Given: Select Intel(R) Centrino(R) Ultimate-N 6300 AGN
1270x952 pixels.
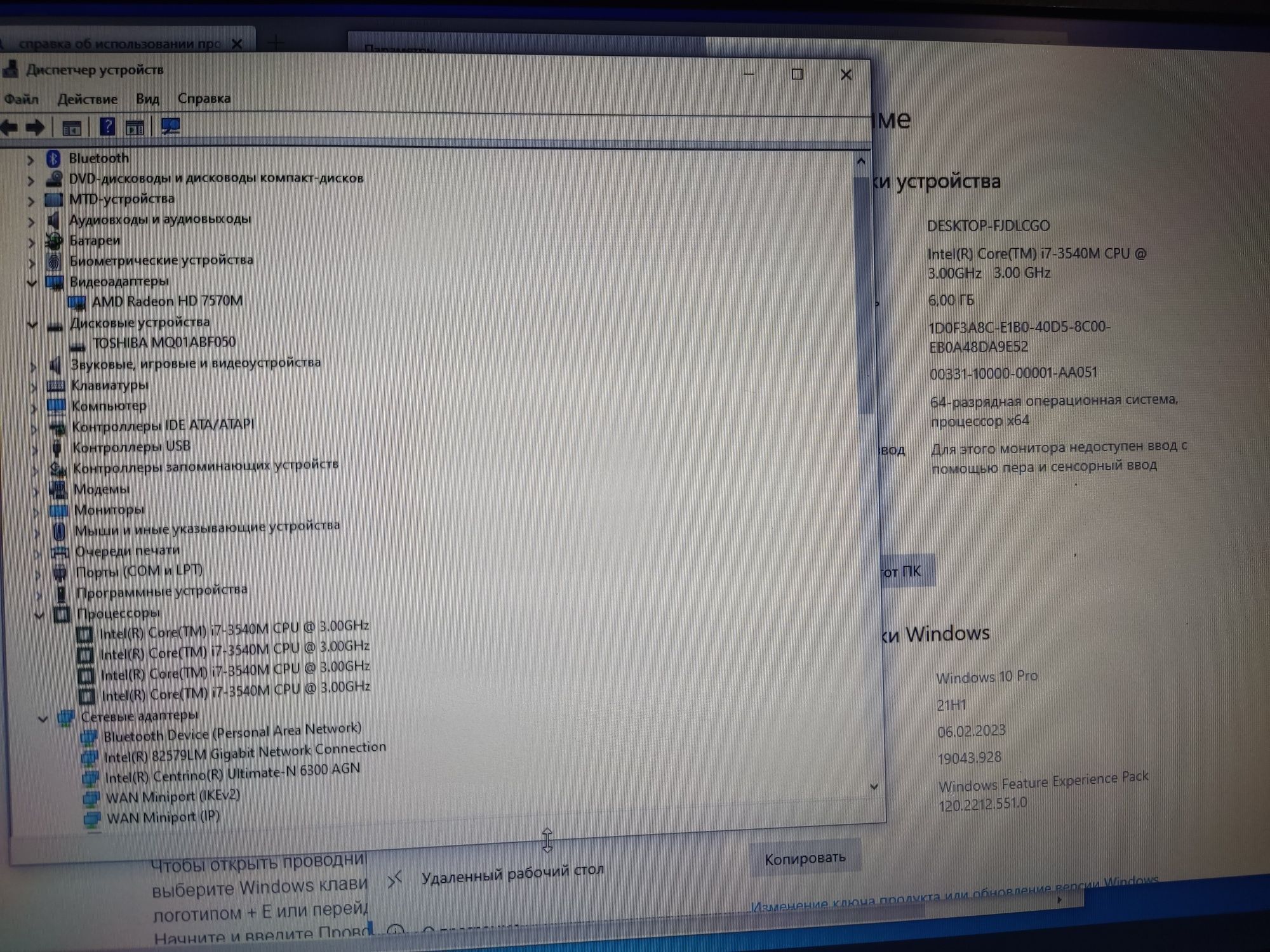Looking at the screenshot, I should click(x=232, y=774).
